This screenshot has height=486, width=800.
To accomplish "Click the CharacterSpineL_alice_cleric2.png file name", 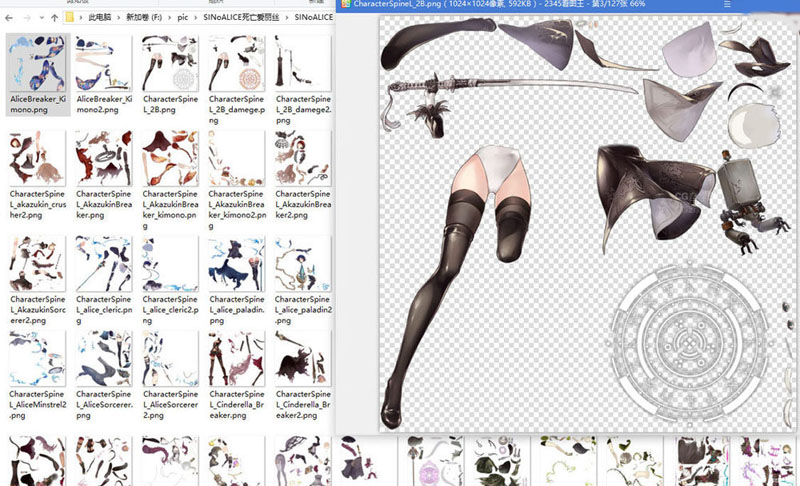I will click(170, 310).
